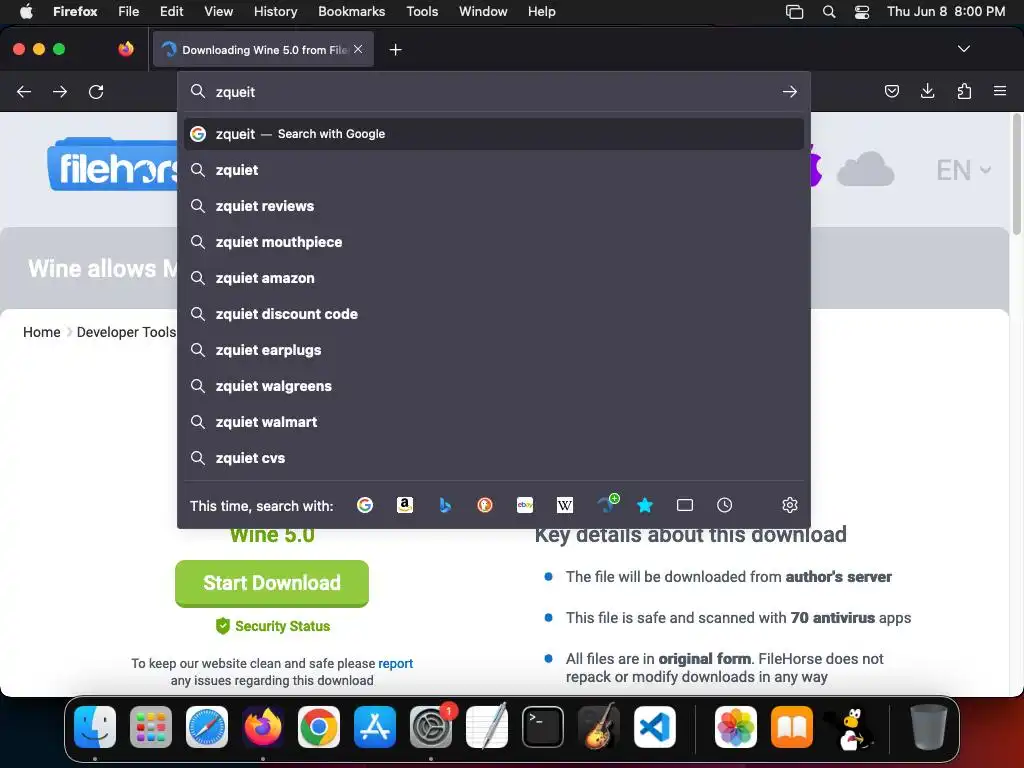1024x768 pixels.
Task: Search open tabs icon
Action: [685, 505]
